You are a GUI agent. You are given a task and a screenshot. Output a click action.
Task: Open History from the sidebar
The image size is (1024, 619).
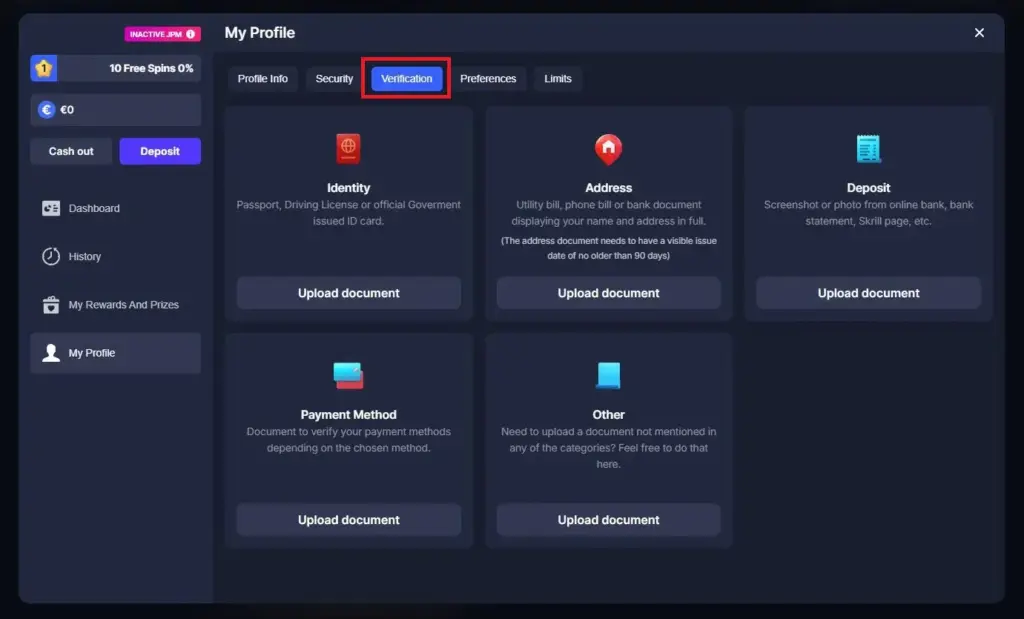coord(116,257)
